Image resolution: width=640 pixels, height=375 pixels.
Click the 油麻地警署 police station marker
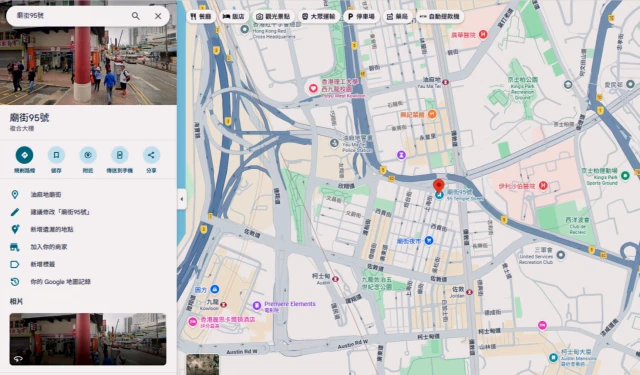(x=334, y=143)
